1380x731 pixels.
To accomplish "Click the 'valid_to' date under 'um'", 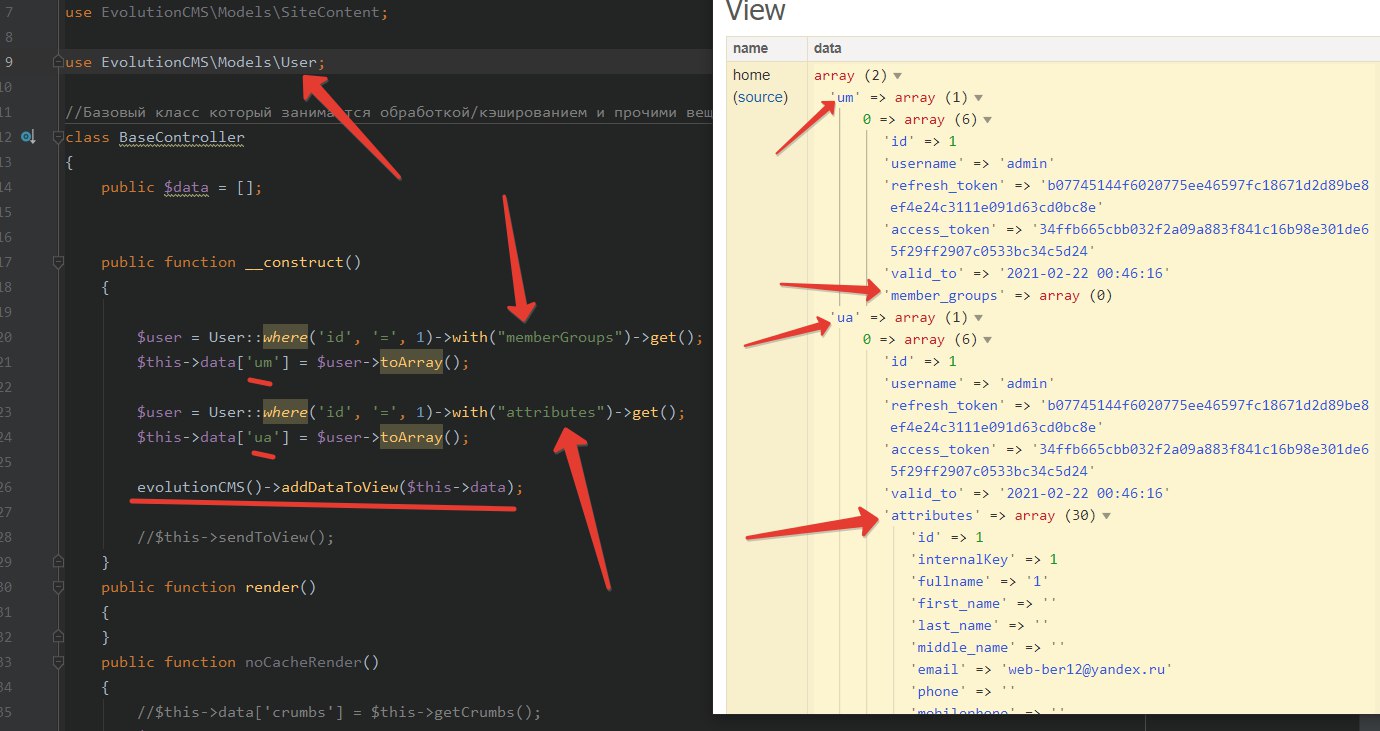I will (x=1084, y=274).
